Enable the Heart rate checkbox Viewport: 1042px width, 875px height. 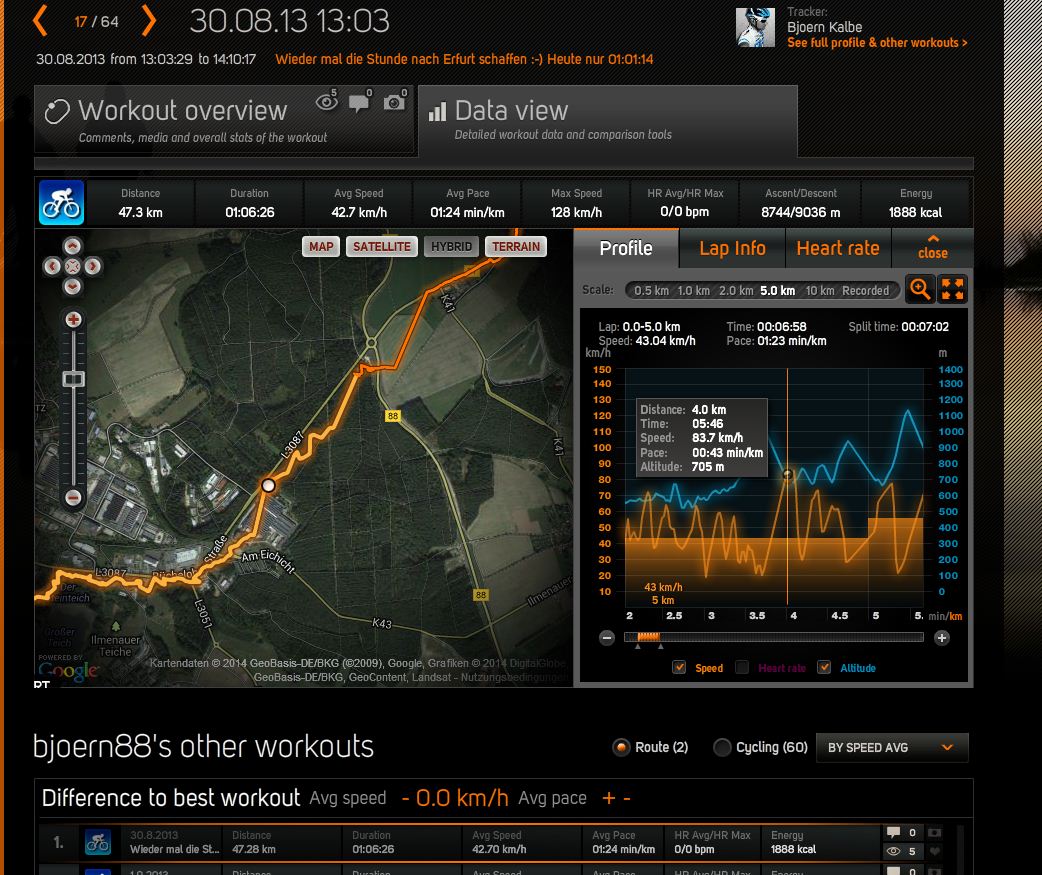coord(742,667)
